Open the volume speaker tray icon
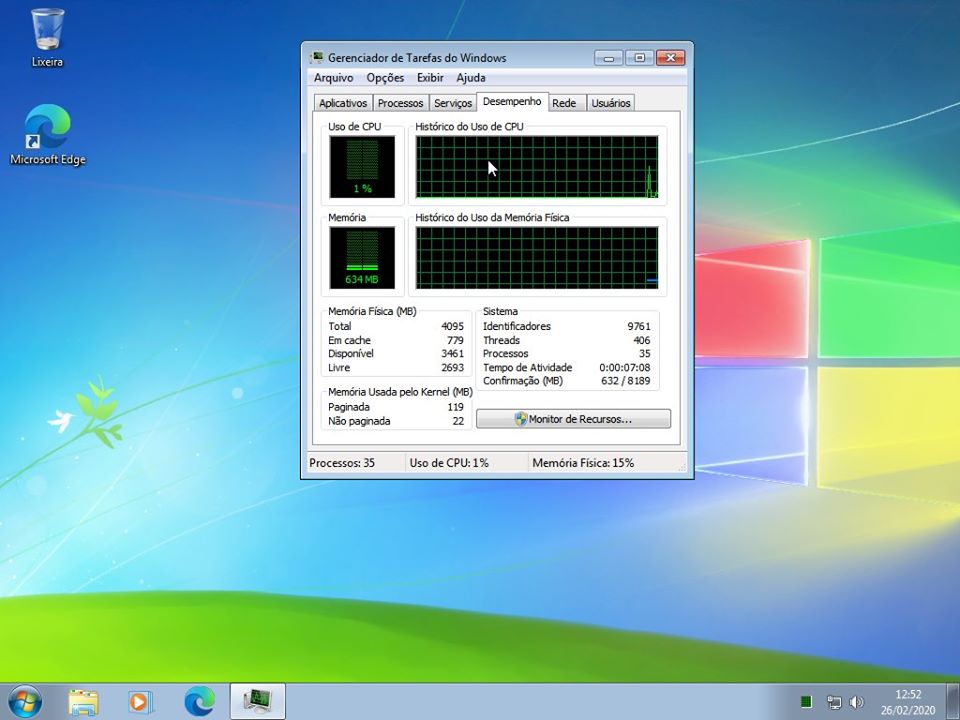Viewport: 960px width, 720px height. [857, 702]
